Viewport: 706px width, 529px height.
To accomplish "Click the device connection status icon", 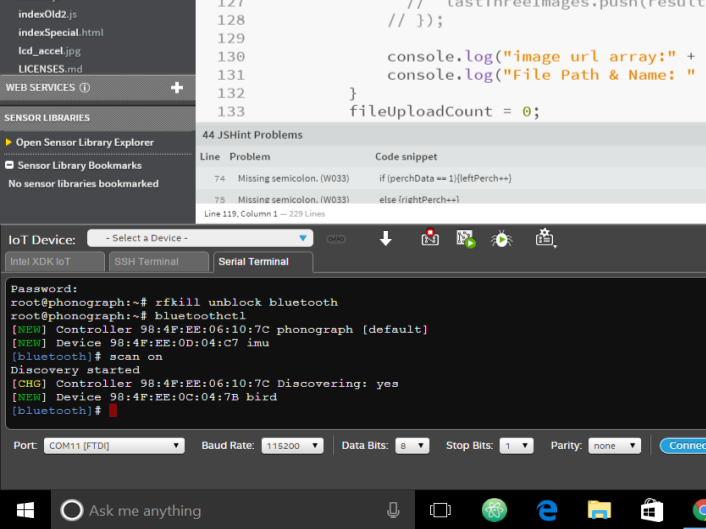I will coord(336,239).
